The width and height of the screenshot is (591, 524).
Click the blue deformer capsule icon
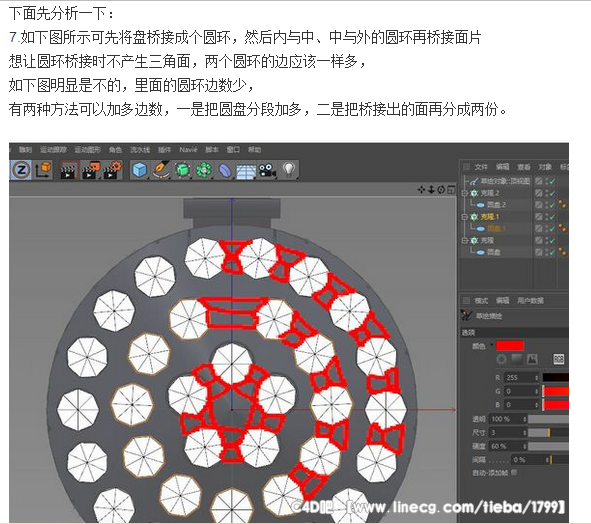[x=225, y=170]
